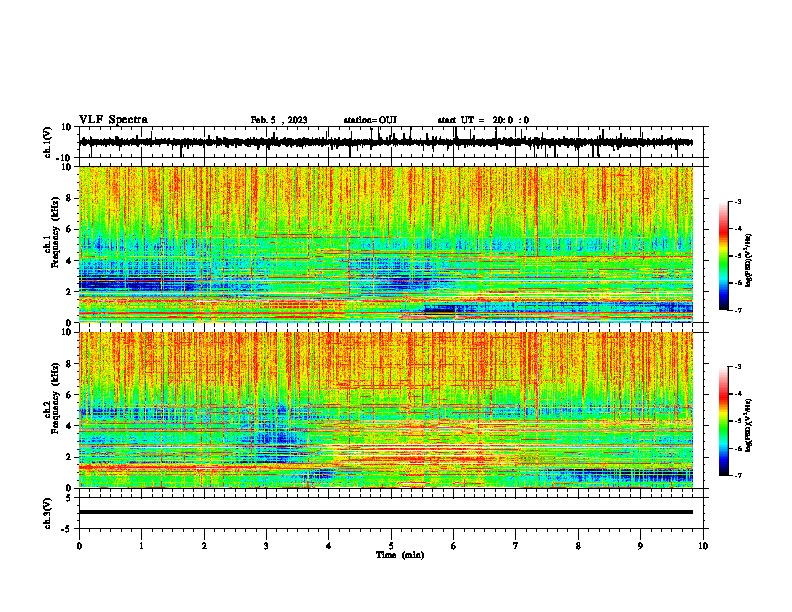The width and height of the screenshot is (792, 612).
Task: Click the ch.2 spectrogram color scale bar
Action: pos(724,421)
